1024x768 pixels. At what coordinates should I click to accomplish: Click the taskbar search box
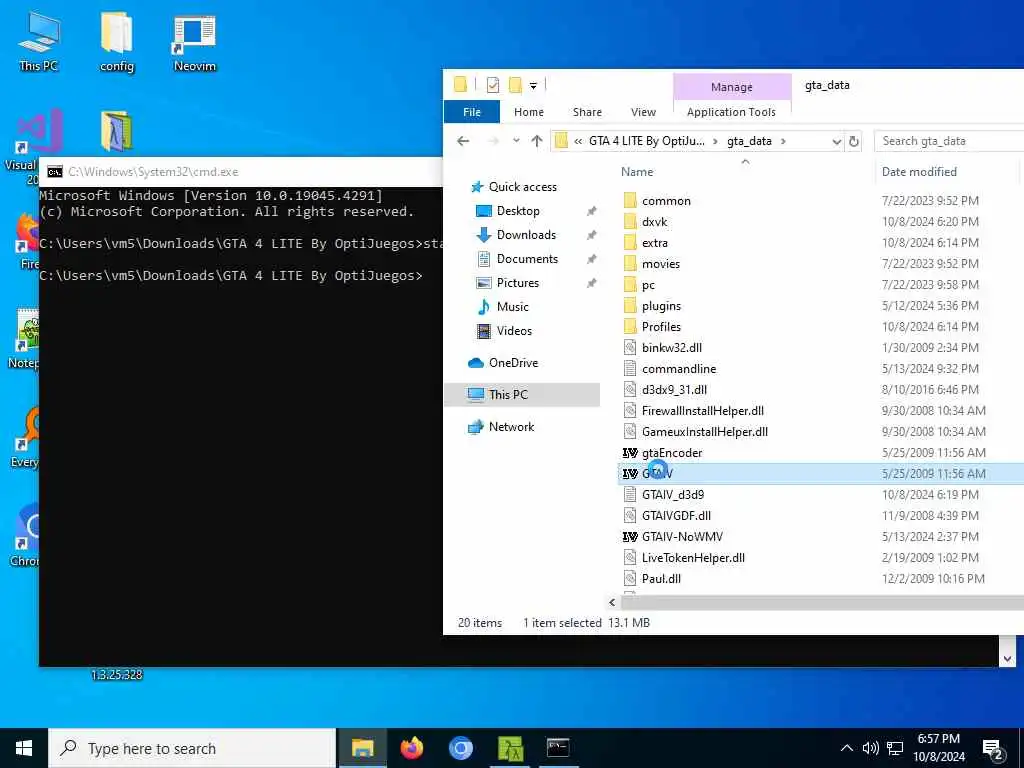[x=192, y=748]
